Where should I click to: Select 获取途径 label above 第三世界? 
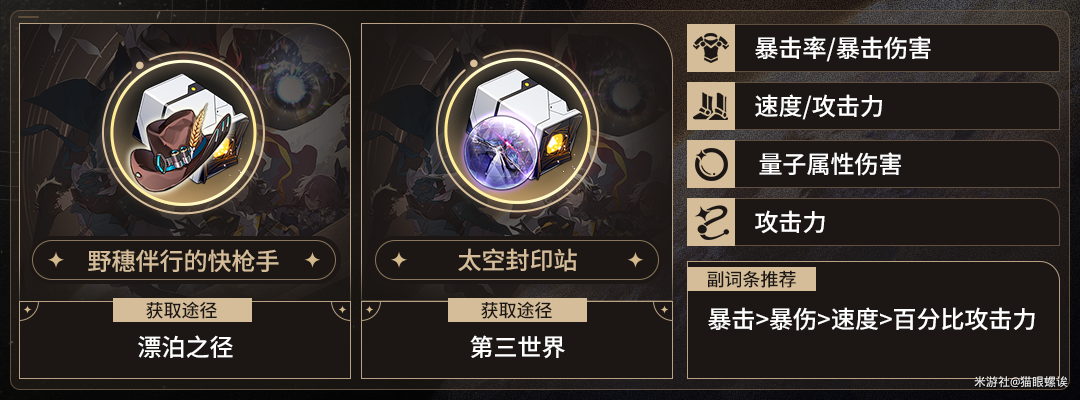point(517,310)
